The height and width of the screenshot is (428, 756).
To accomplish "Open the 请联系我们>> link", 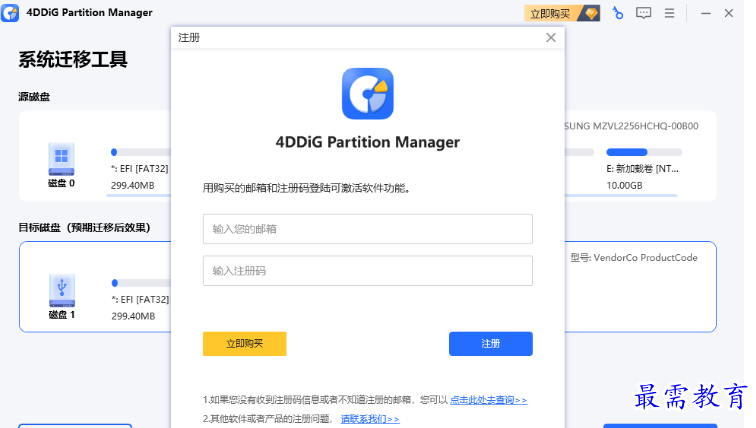I will point(370,419).
